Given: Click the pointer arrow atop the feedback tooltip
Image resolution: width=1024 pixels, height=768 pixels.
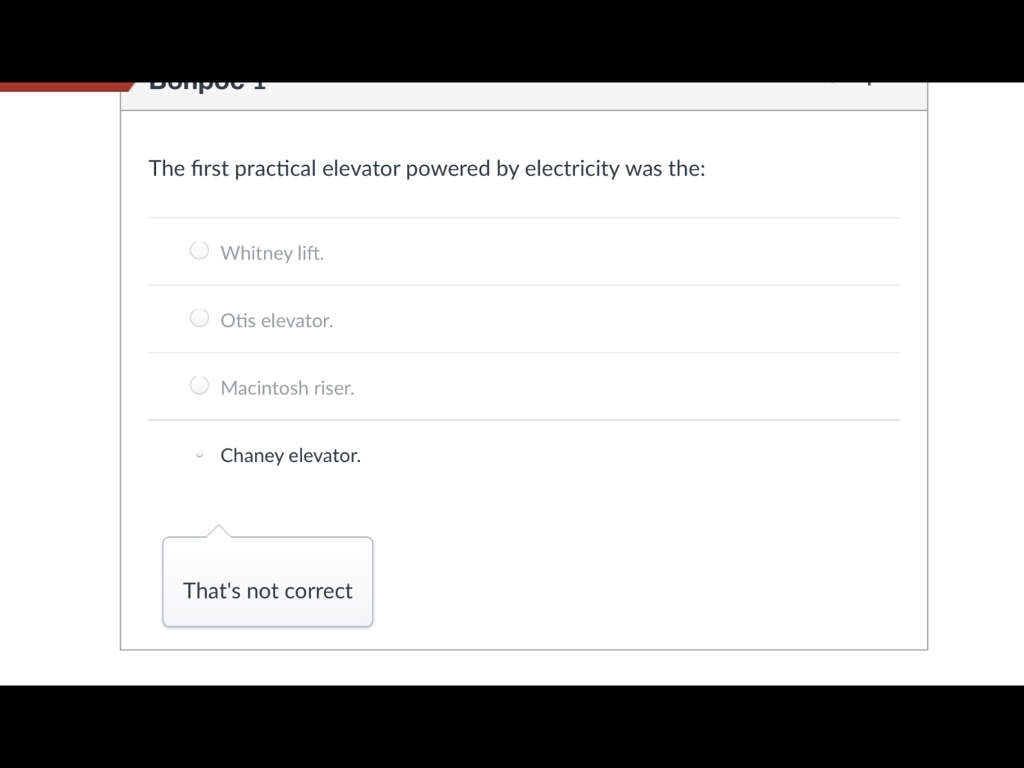Looking at the screenshot, I should (219, 530).
